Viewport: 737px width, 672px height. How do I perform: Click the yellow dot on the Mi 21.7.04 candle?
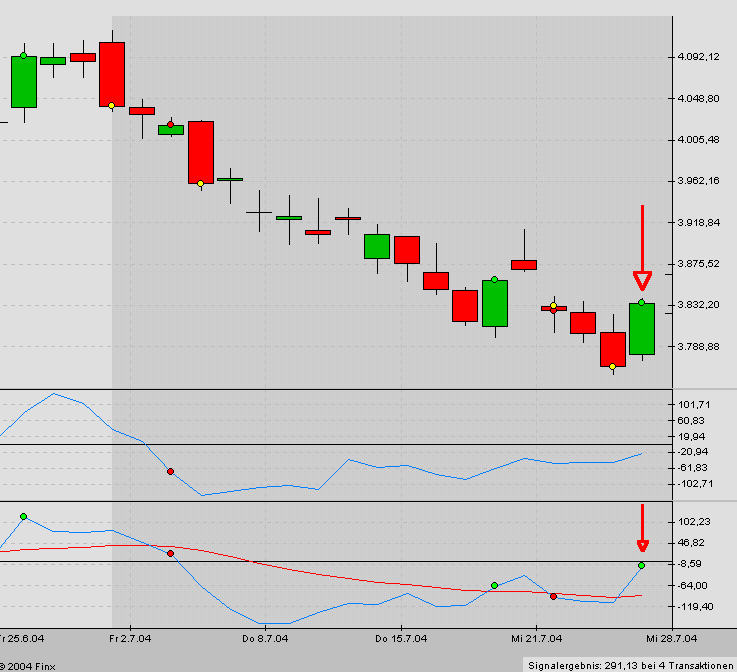553,306
